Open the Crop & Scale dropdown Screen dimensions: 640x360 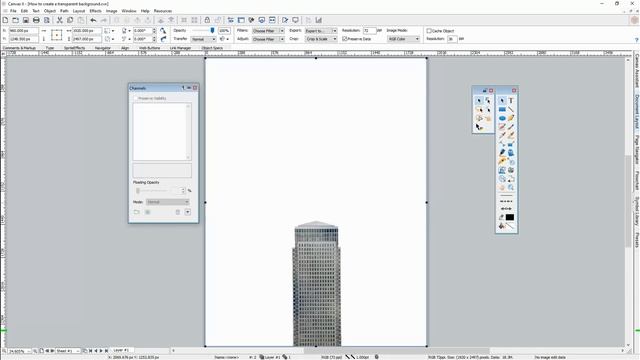[x=321, y=39]
